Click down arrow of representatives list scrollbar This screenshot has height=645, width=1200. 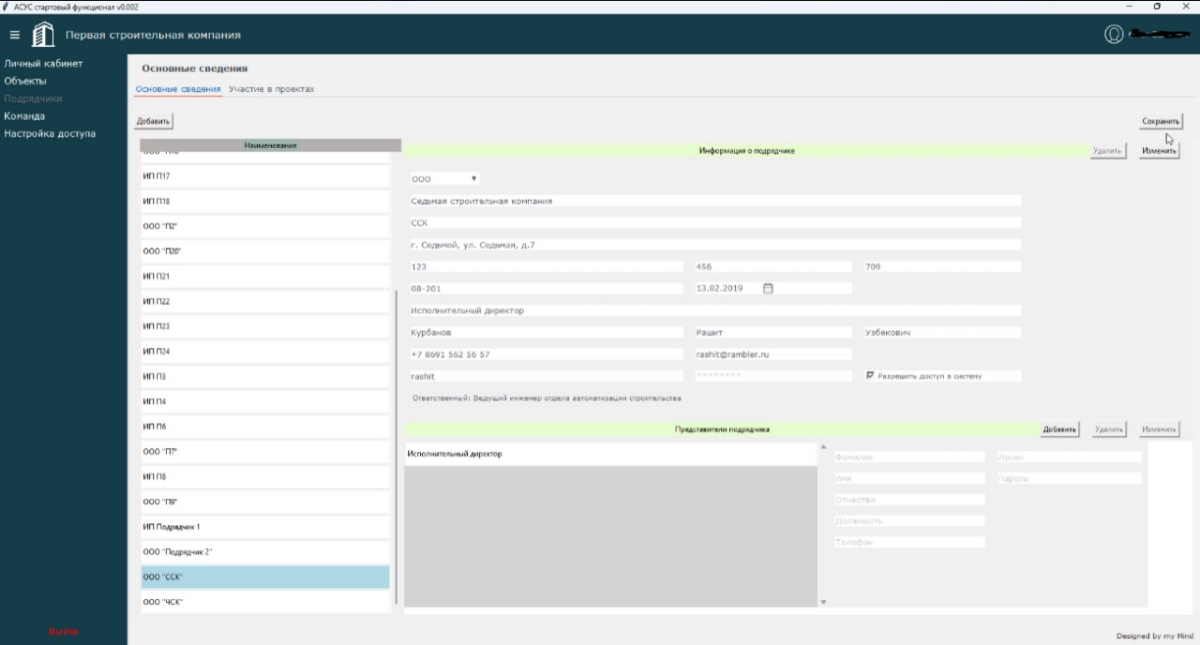824,602
